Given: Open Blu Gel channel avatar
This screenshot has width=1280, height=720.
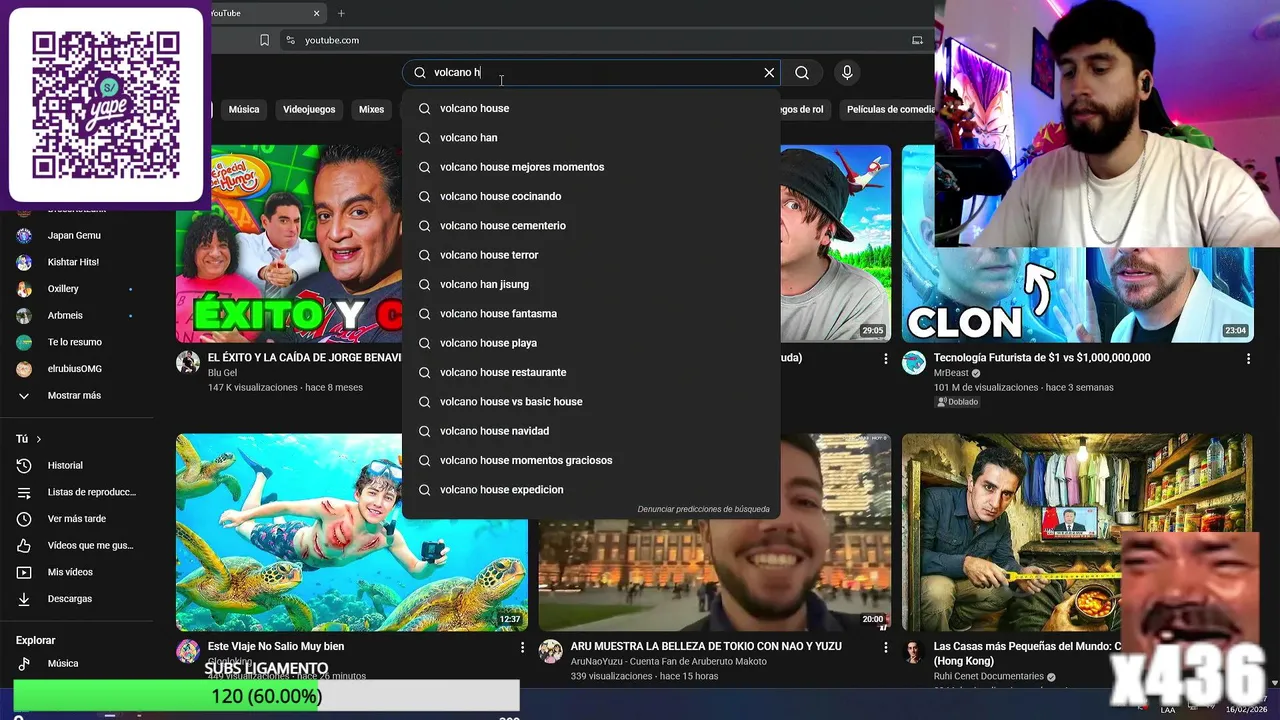Looking at the screenshot, I should point(188,363).
